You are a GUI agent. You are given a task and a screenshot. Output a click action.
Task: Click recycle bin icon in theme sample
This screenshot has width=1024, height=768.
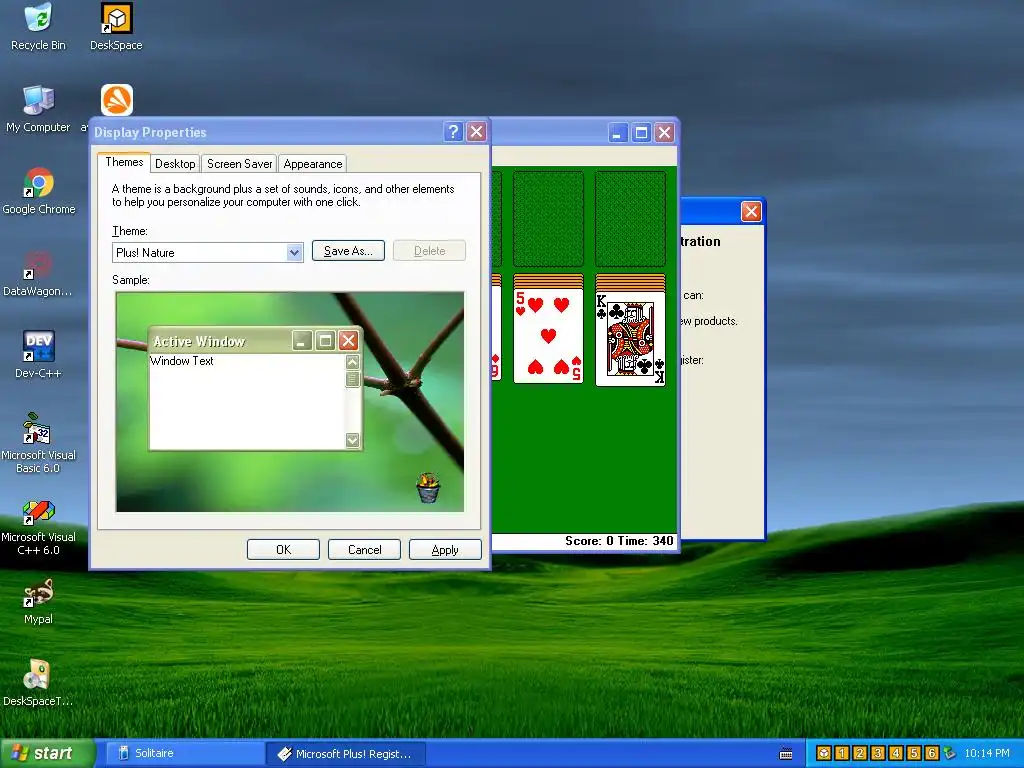coord(428,488)
